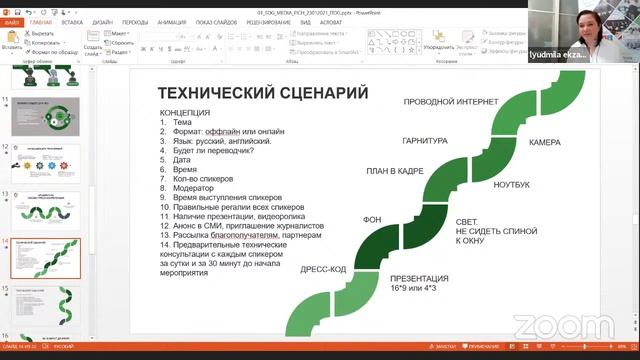Open Align Text (Выровнять текст) dropdown
The height and width of the screenshot is (360, 640).
(315, 42)
